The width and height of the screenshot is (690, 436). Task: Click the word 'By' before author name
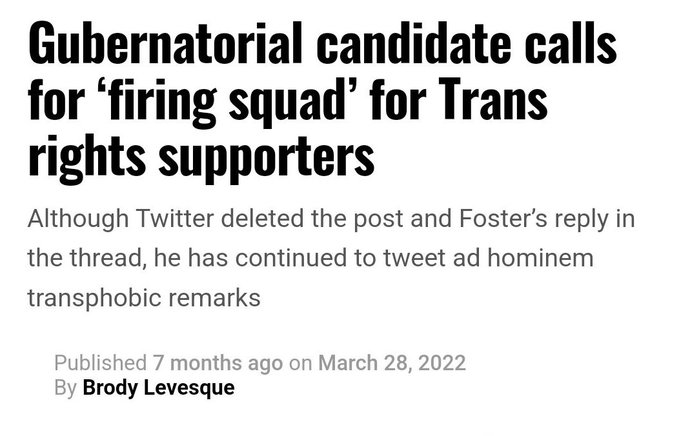(66, 388)
